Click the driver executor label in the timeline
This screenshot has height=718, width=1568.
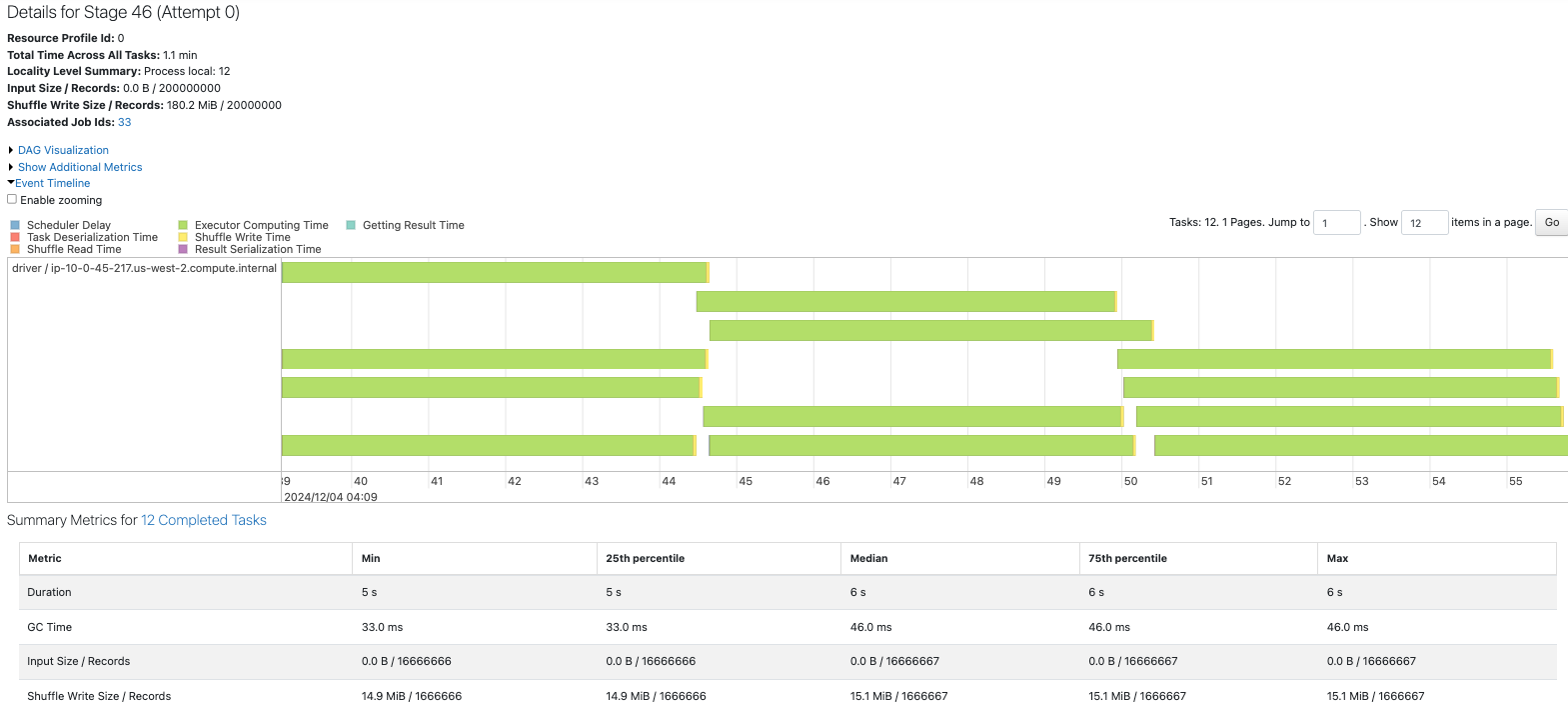click(144, 268)
